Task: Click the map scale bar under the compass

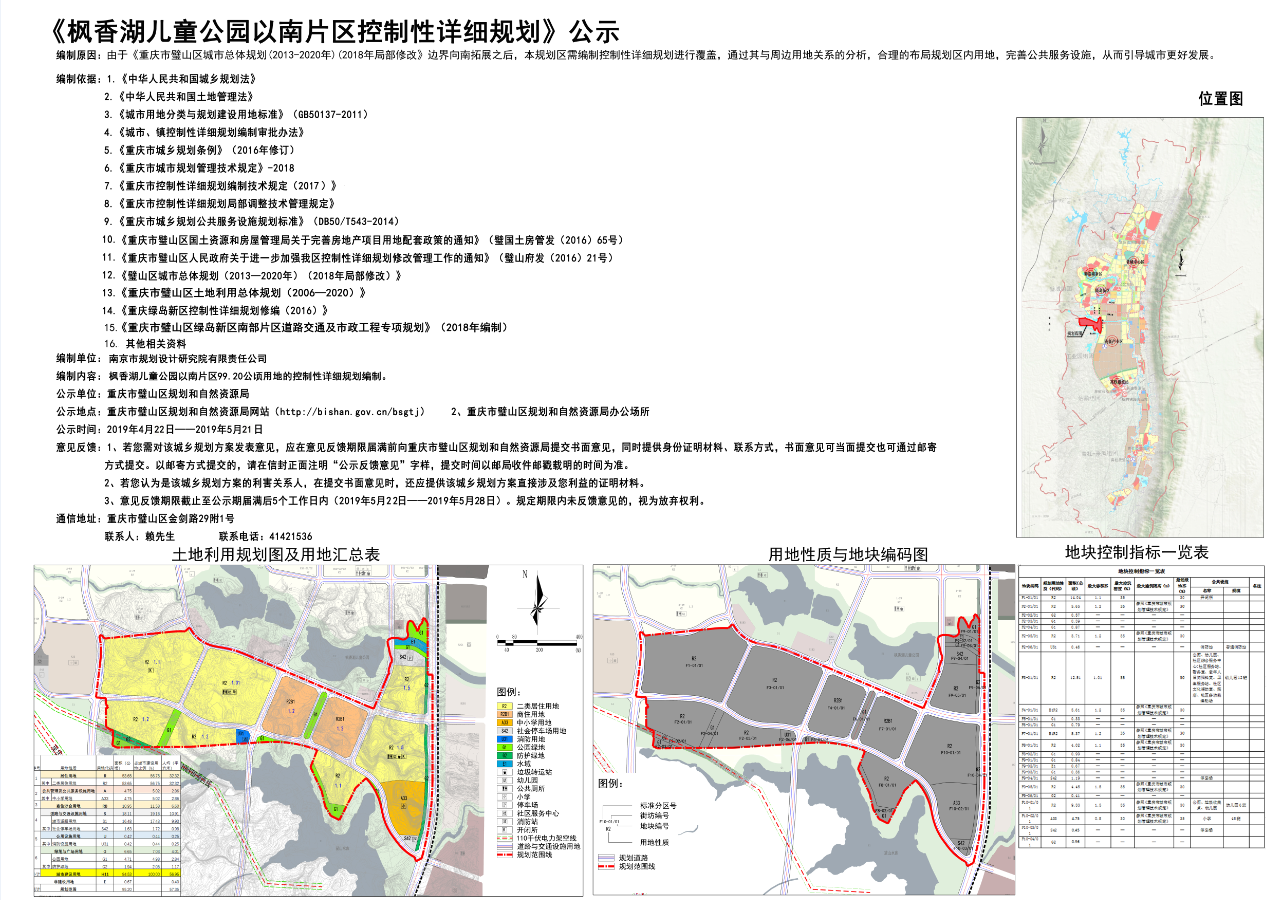Action: coord(538,643)
